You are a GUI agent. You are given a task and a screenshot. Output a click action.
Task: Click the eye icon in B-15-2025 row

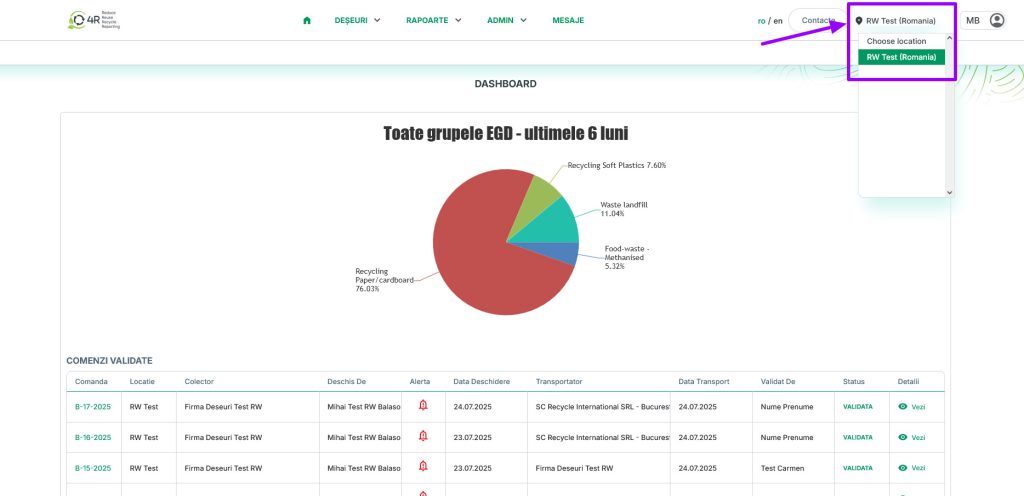(903, 467)
